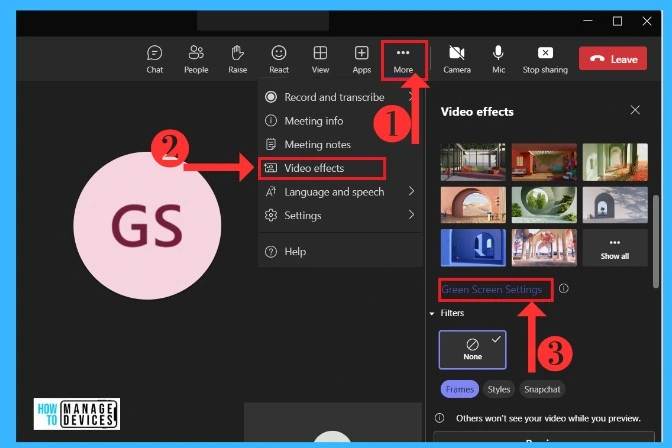This screenshot has width=672, height=448.
Task: Switch to the Snapchat filter tab
Action: coord(542,389)
